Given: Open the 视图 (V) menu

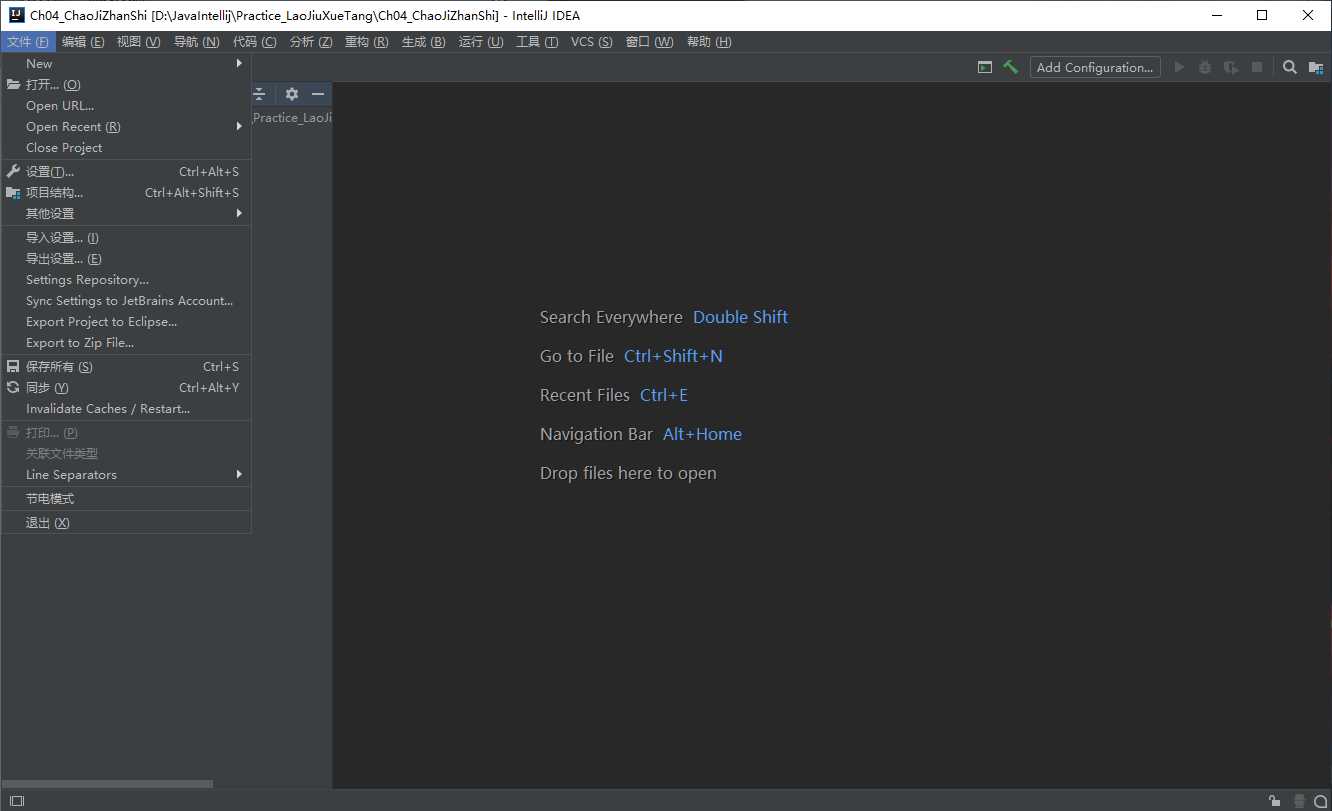Looking at the screenshot, I should [x=138, y=41].
